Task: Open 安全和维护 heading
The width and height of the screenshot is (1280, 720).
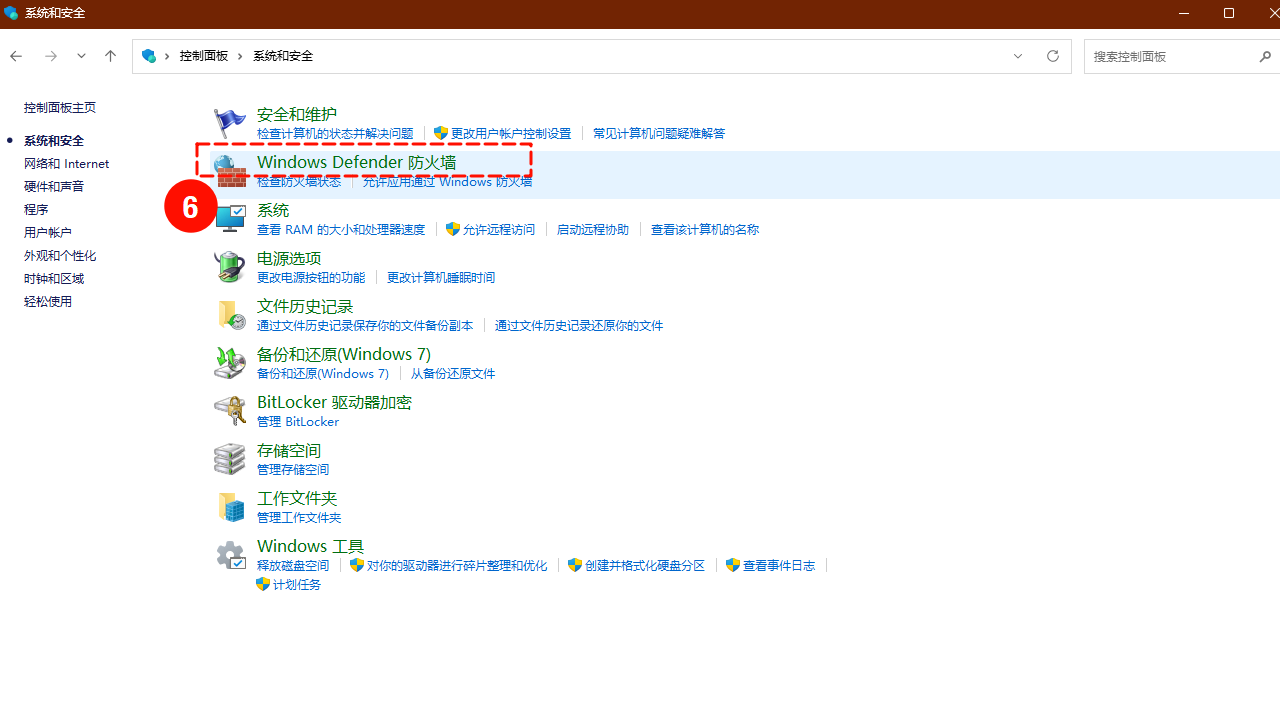Action: coord(297,114)
